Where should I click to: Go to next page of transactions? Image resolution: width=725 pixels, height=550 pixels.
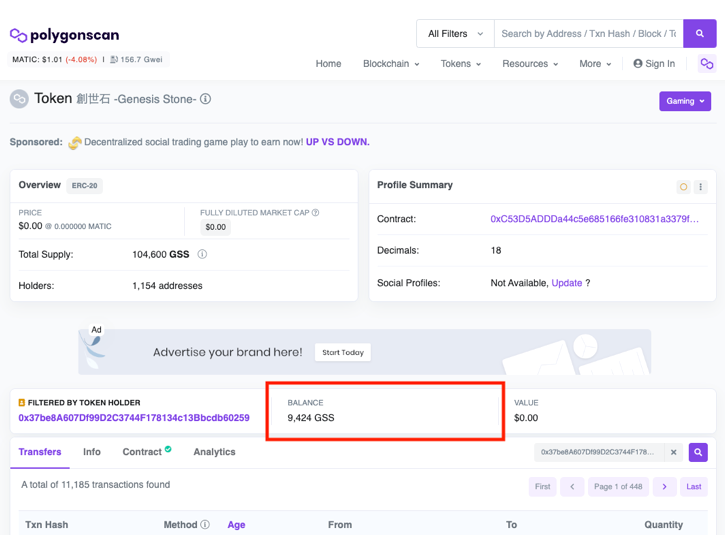coord(664,487)
